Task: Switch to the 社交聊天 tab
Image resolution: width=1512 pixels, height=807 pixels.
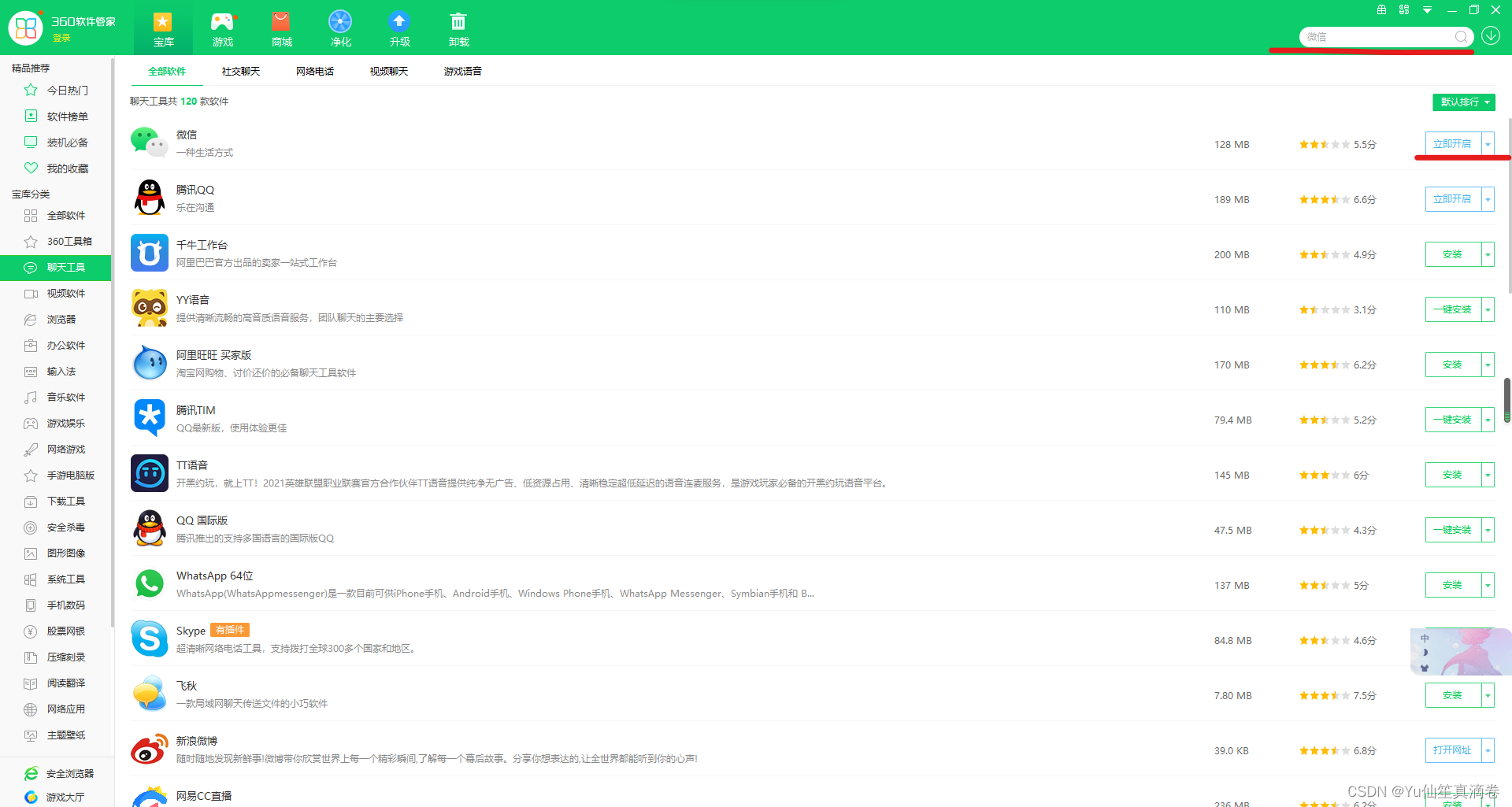Action: coord(241,72)
